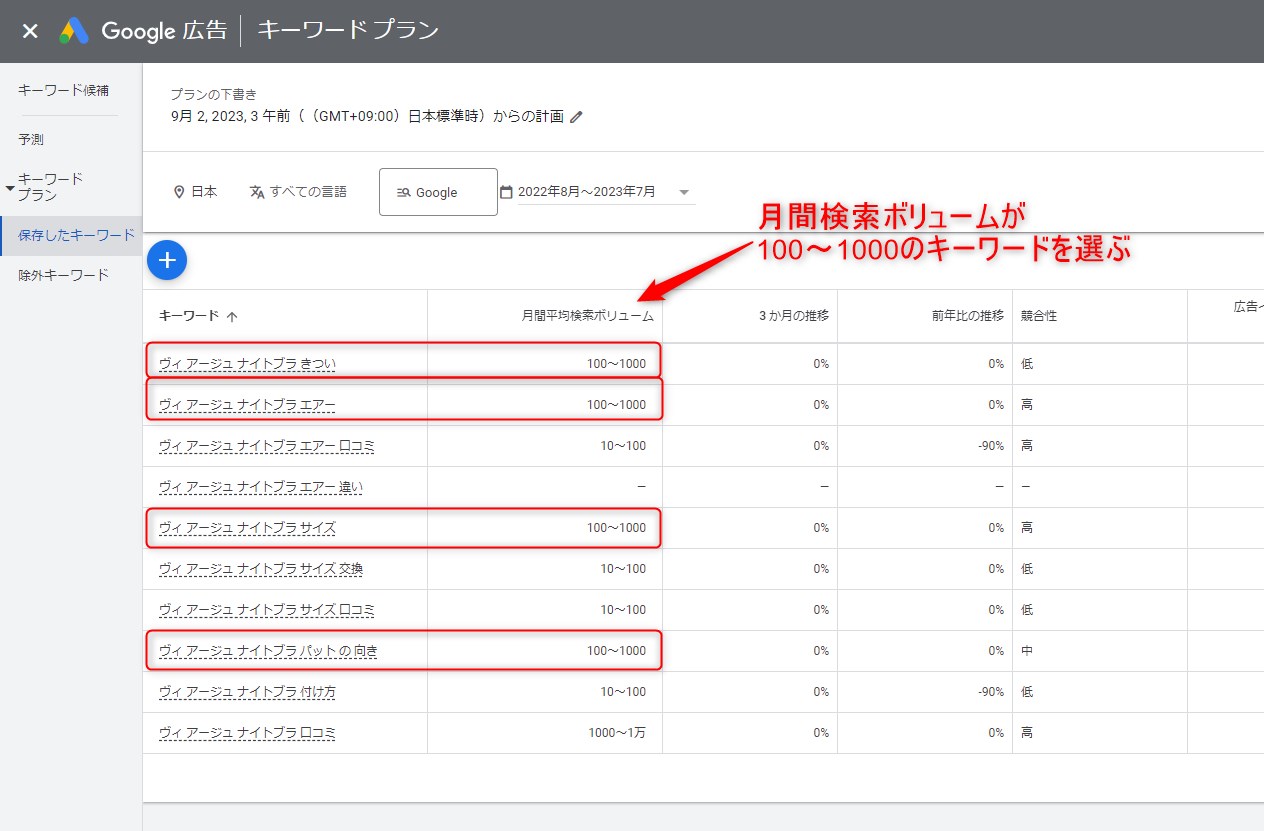This screenshot has height=831, width=1264.
Task: Click the 前年比の推移 column header
Action: (967, 316)
